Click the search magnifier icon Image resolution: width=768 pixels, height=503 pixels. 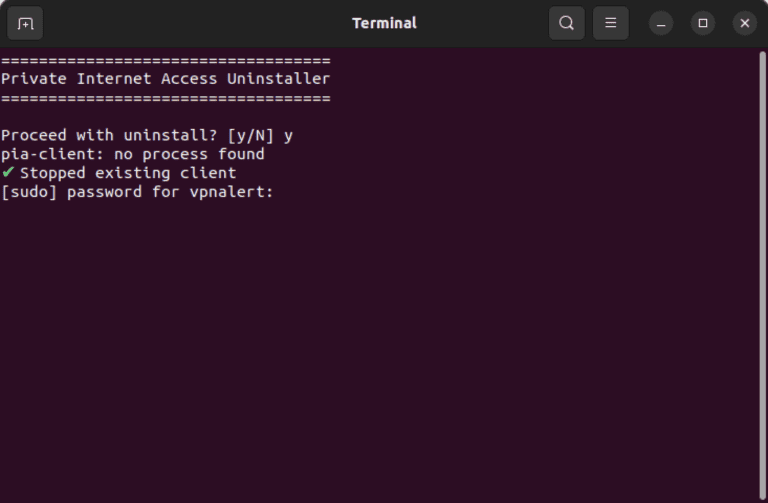pyautogui.click(x=566, y=23)
